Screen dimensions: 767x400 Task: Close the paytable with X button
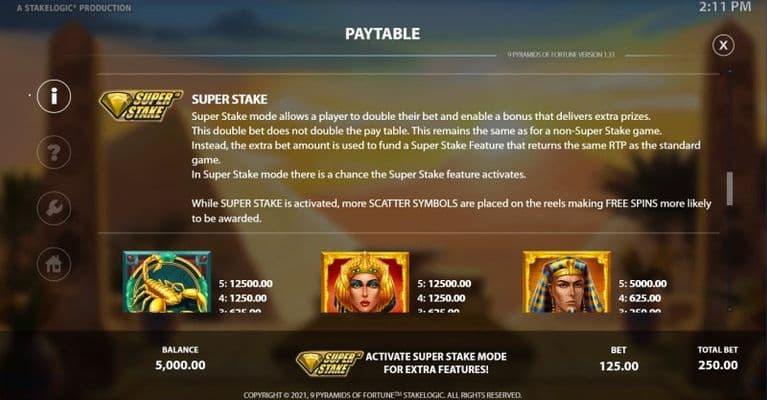point(723,45)
